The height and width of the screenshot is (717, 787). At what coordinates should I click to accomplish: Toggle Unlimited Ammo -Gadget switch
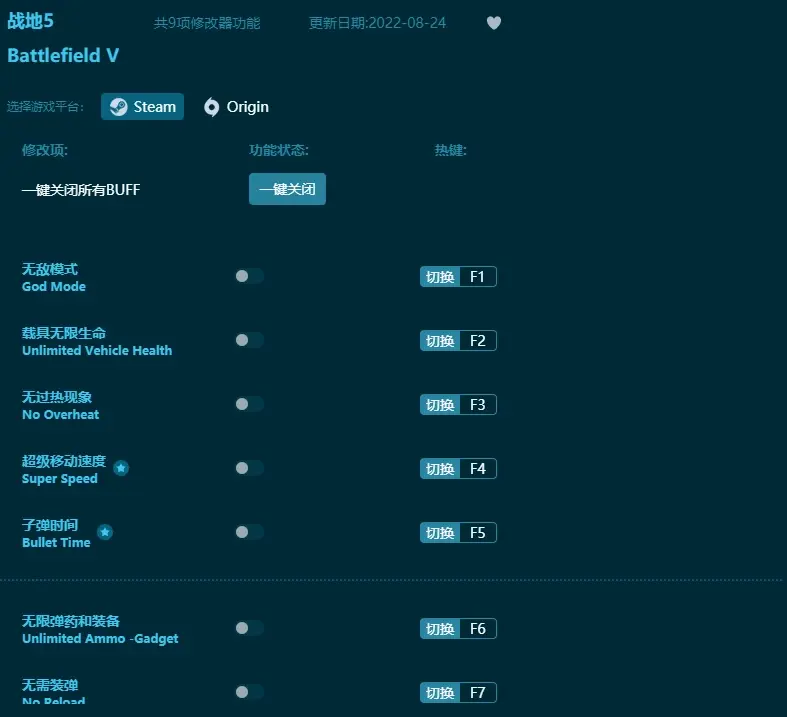[249, 628]
